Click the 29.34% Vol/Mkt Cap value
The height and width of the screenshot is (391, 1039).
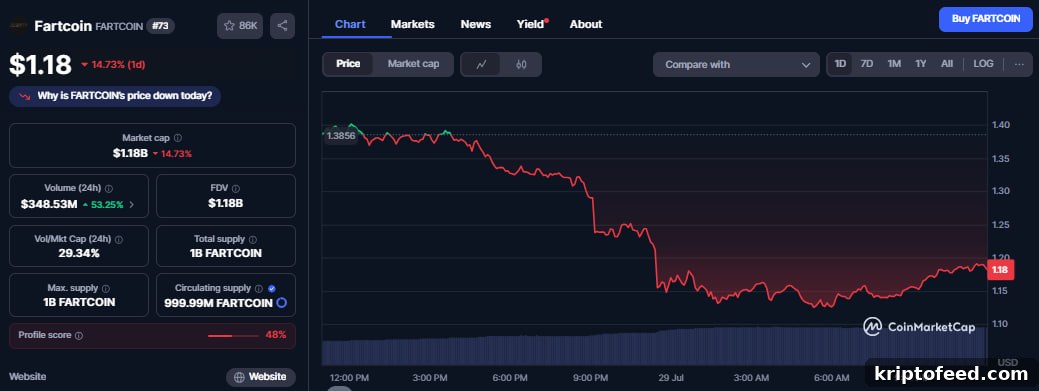pos(78,253)
